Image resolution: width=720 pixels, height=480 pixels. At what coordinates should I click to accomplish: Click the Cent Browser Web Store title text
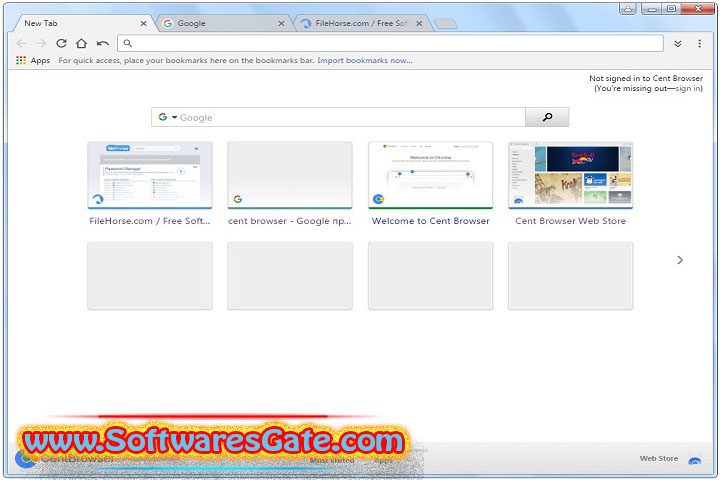click(x=570, y=221)
